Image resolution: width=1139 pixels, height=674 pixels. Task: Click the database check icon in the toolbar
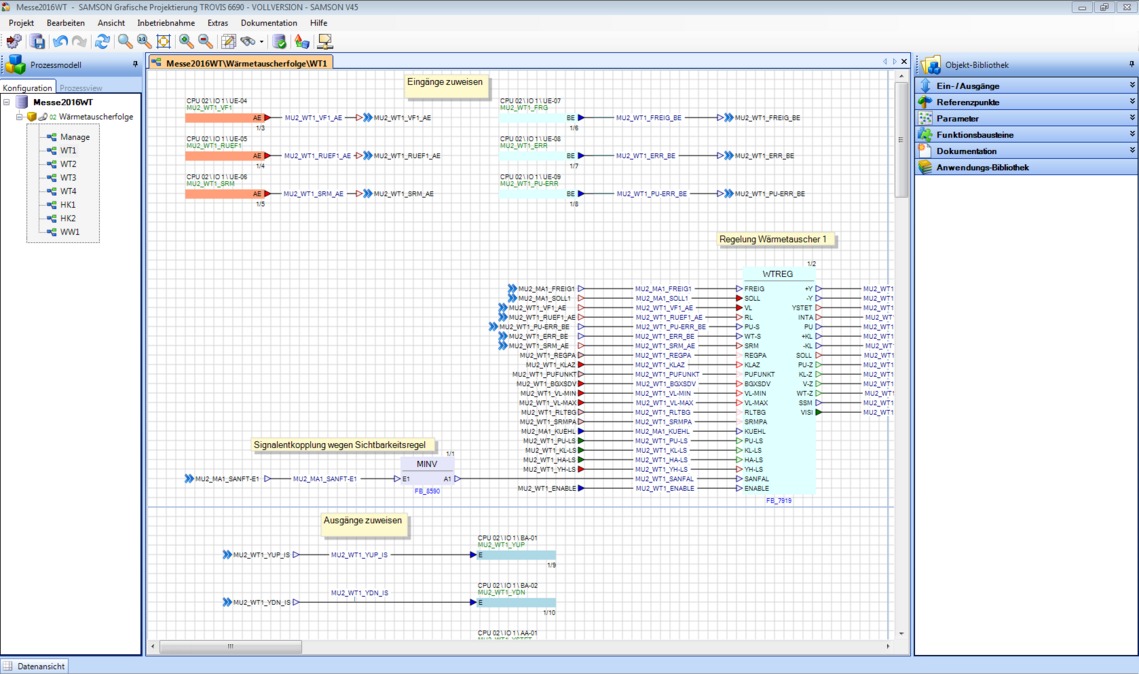(279, 42)
